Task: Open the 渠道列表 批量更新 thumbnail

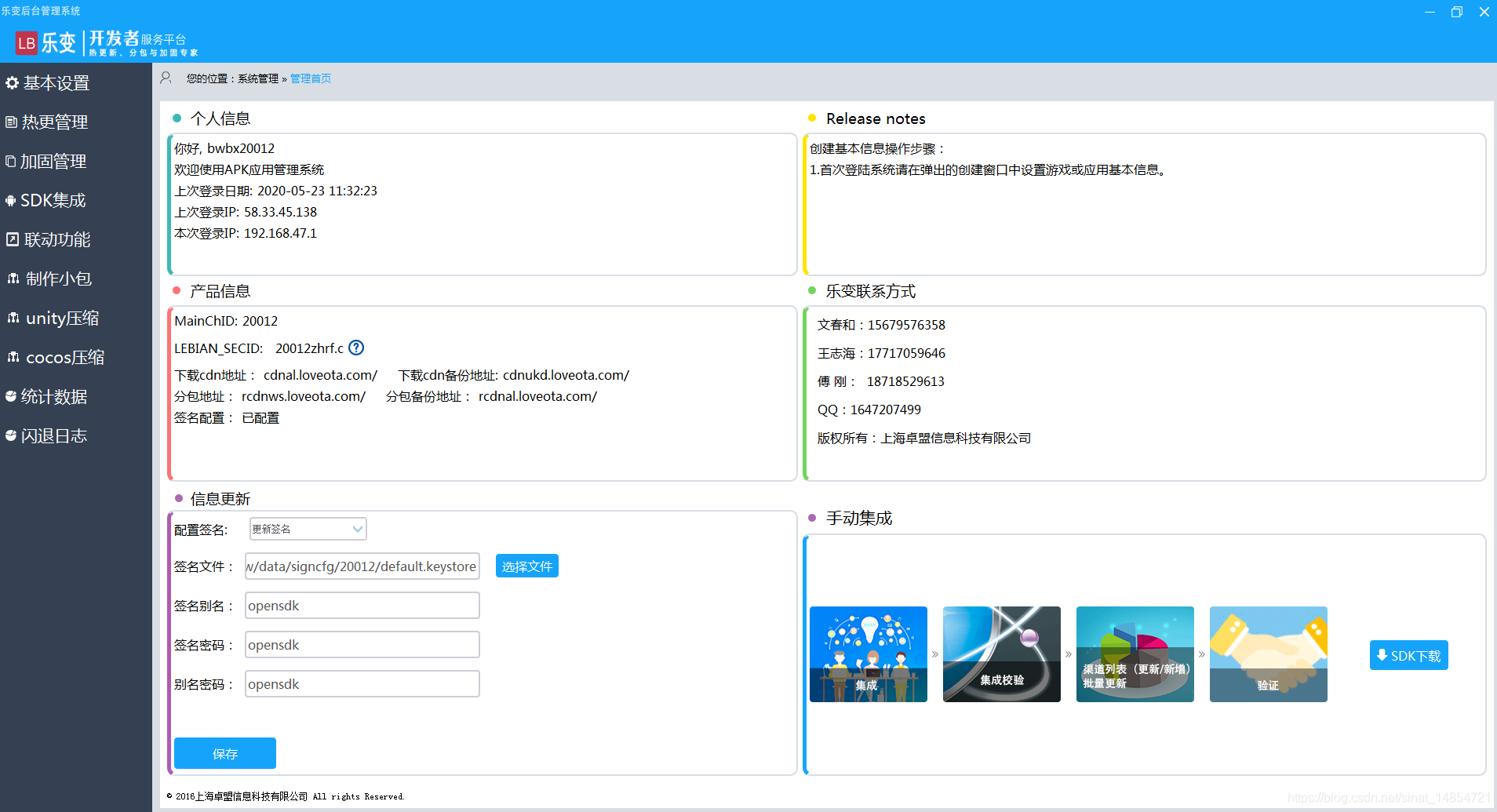Action: click(1135, 654)
